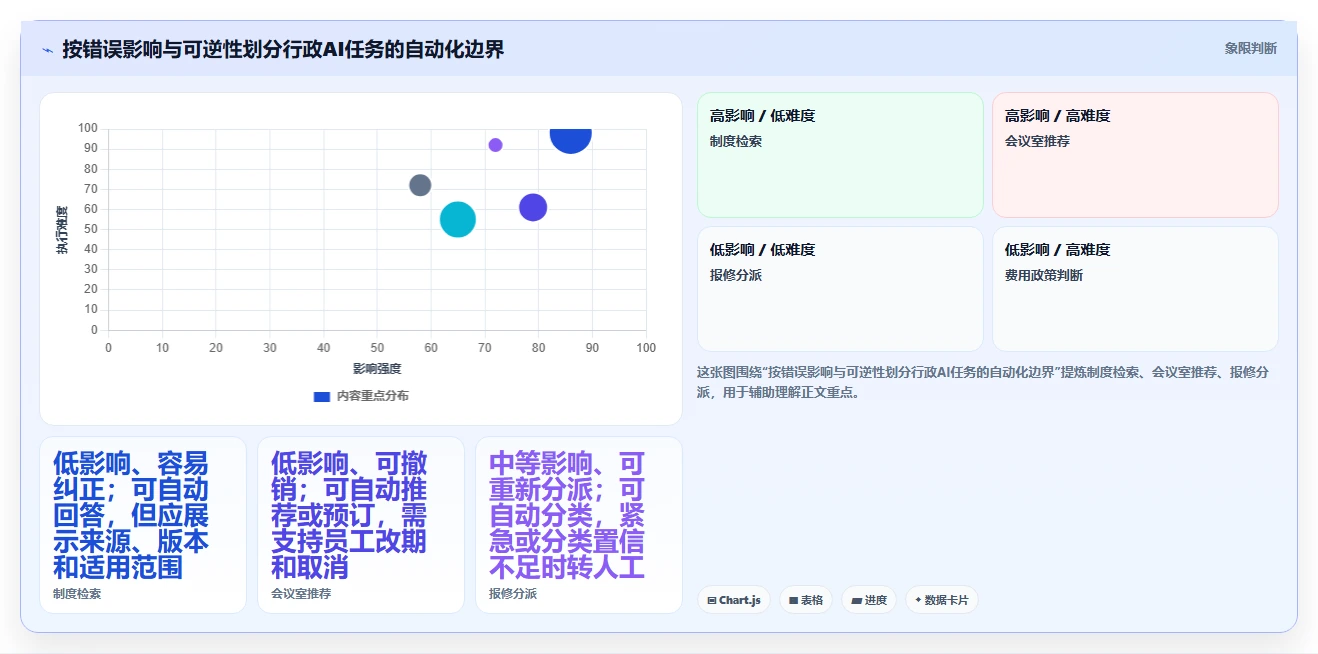Viewport: 1318px width, 654px height.
Task: Select the 高影响 / 低难度 quadrant card
Action: click(840, 155)
